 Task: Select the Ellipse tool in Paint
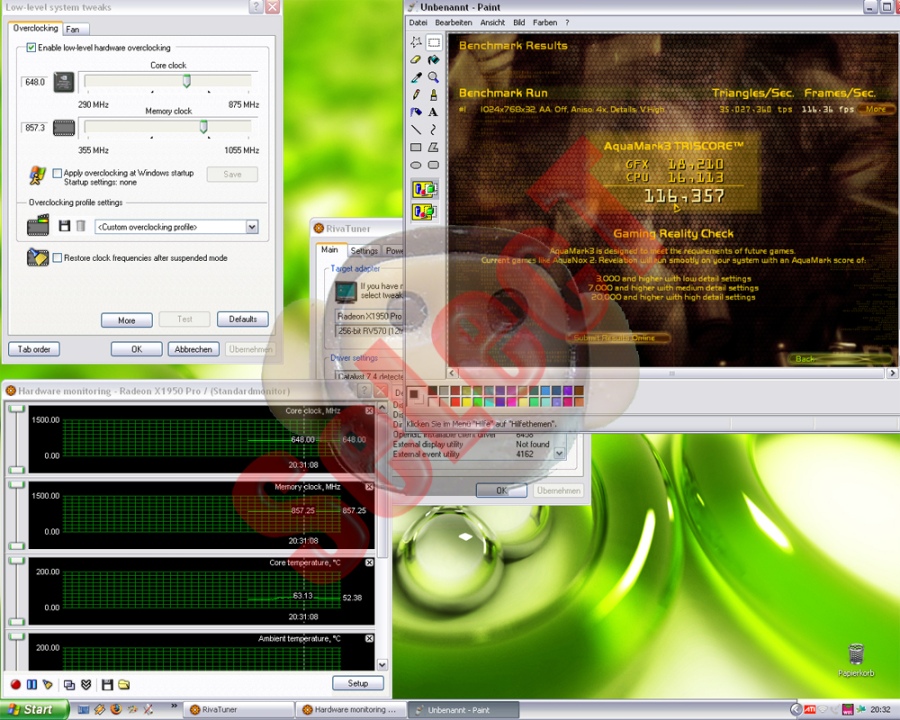[x=416, y=165]
